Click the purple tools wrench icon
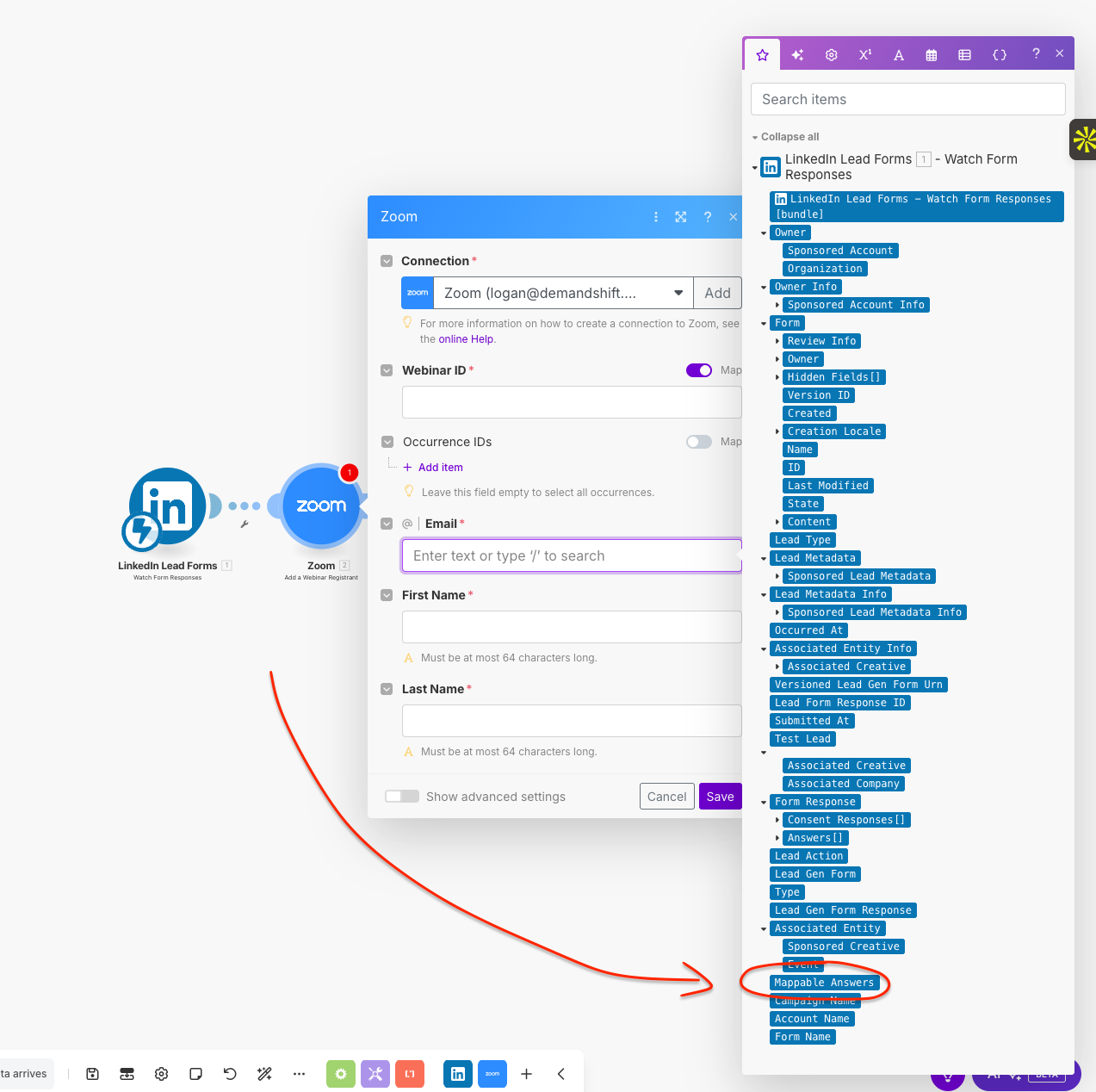 tap(375, 1074)
